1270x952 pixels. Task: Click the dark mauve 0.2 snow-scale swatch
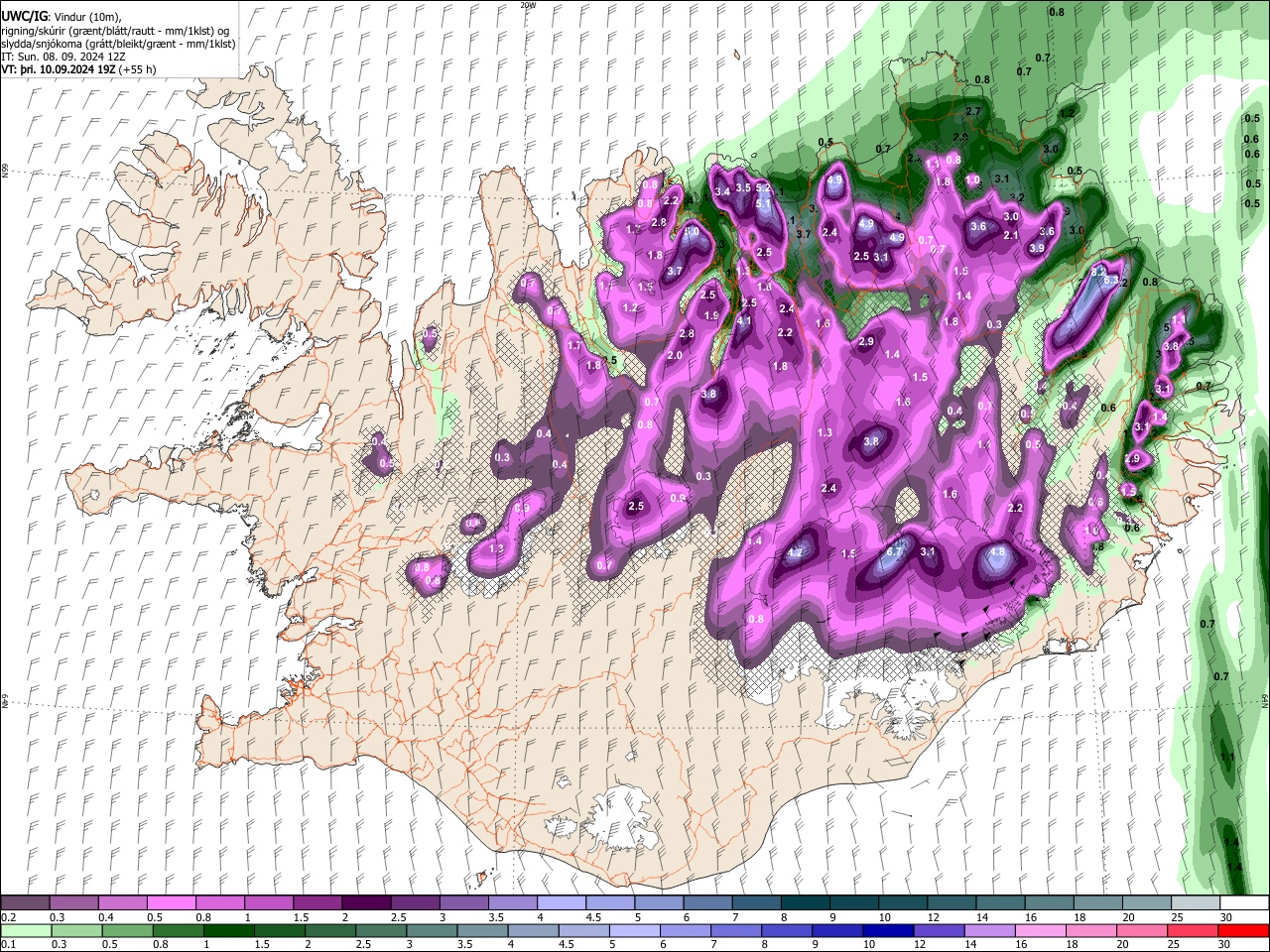click(x=25, y=903)
